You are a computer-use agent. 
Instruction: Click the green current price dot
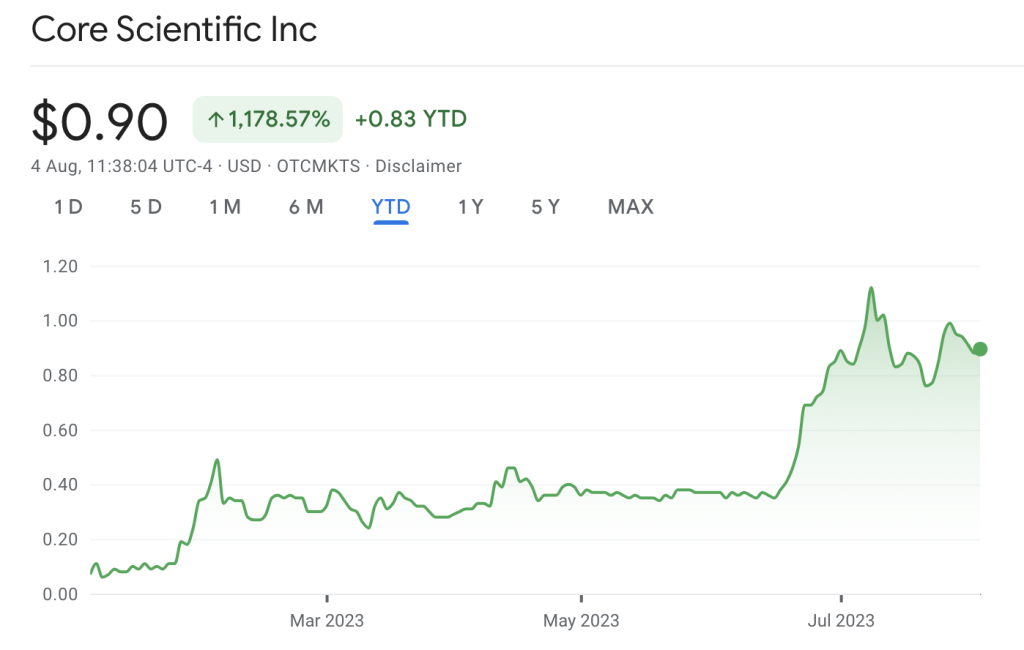click(980, 349)
